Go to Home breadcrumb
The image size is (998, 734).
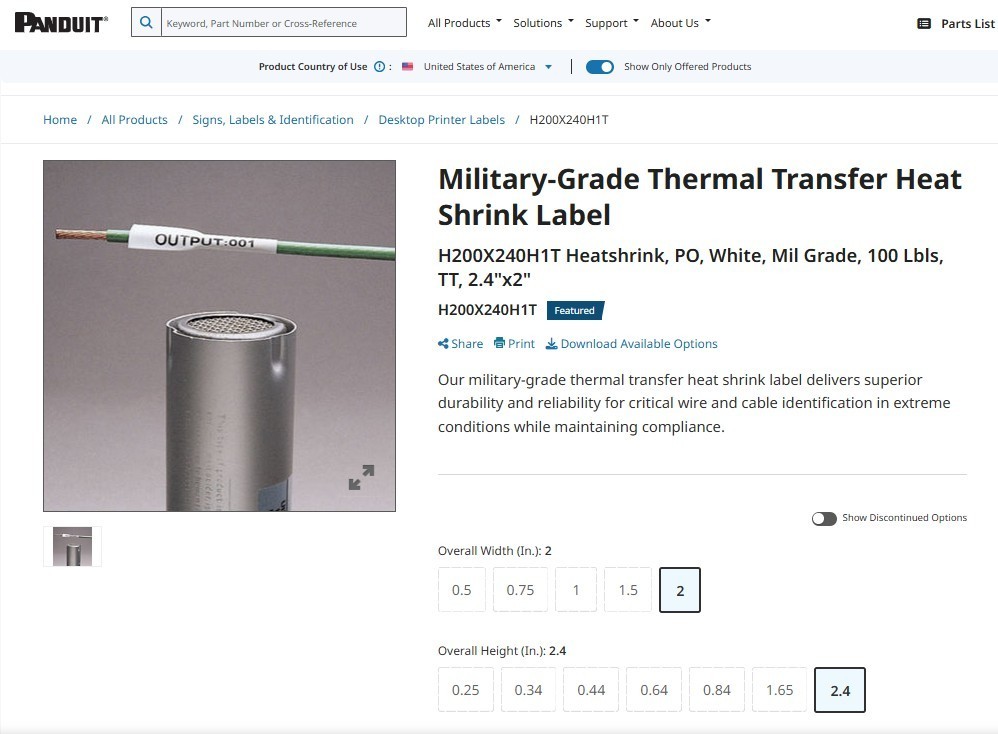pyautogui.click(x=60, y=120)
